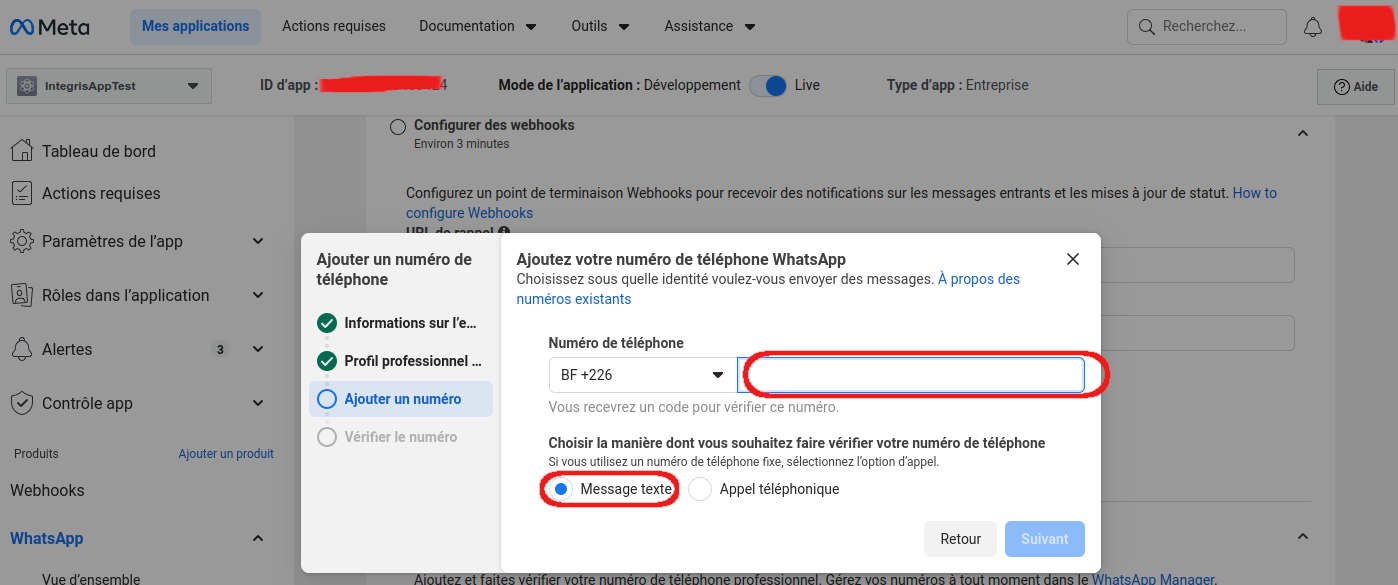Click the collapse arrow in the lower right section

[1303, 537]
